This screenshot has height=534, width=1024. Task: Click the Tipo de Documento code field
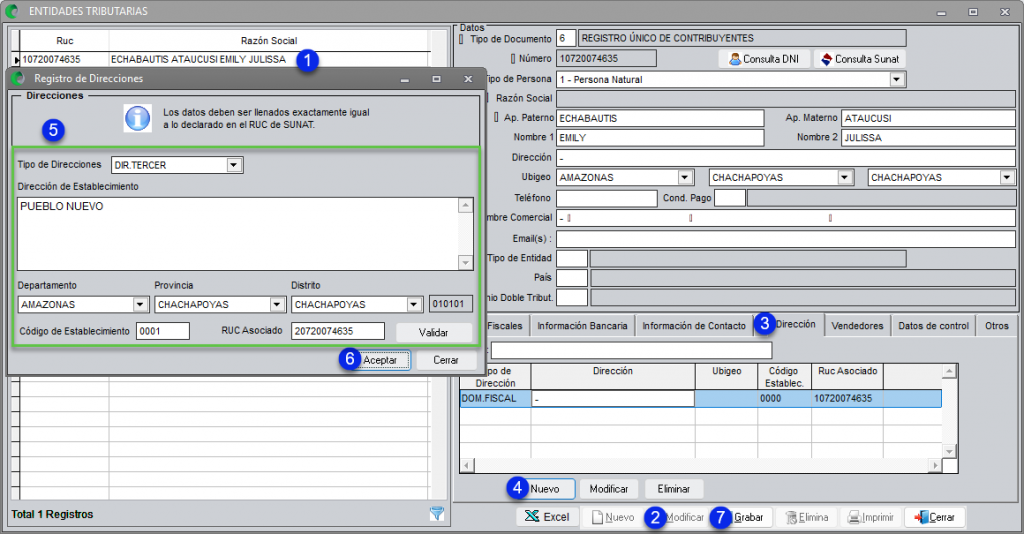click(x=566, y=39)
